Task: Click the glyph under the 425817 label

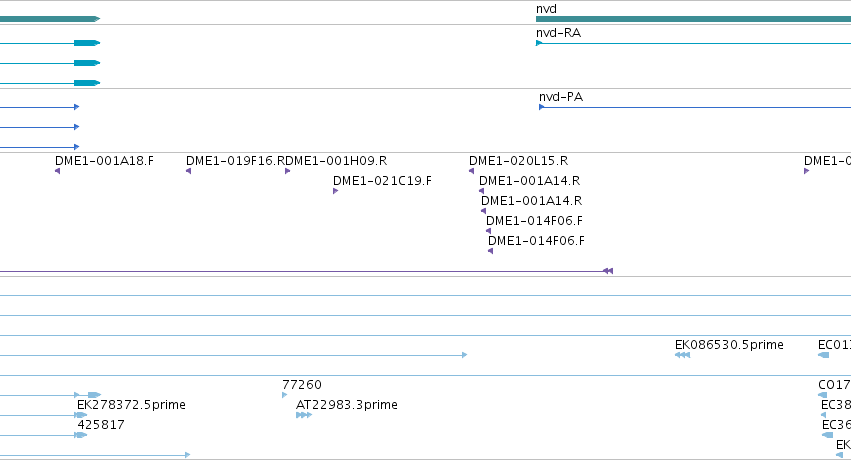Action: coord(81,435)
